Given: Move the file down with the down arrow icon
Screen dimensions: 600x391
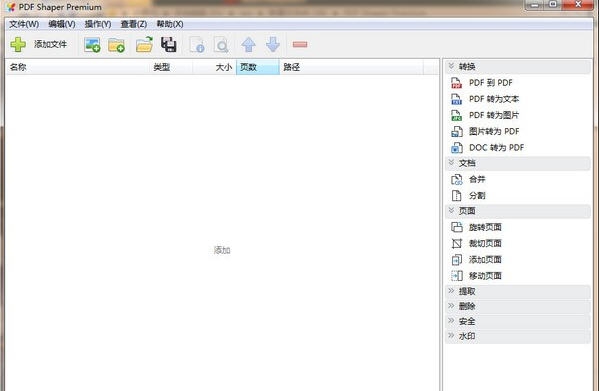Looking at the screenshot, I should click(x=273, y=45).
